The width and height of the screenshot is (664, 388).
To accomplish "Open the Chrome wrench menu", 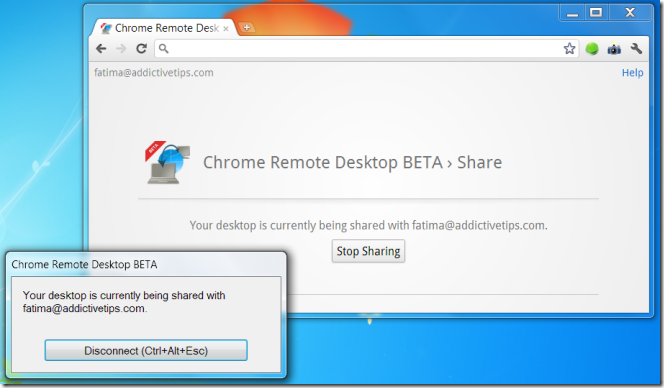I will 636,49.
